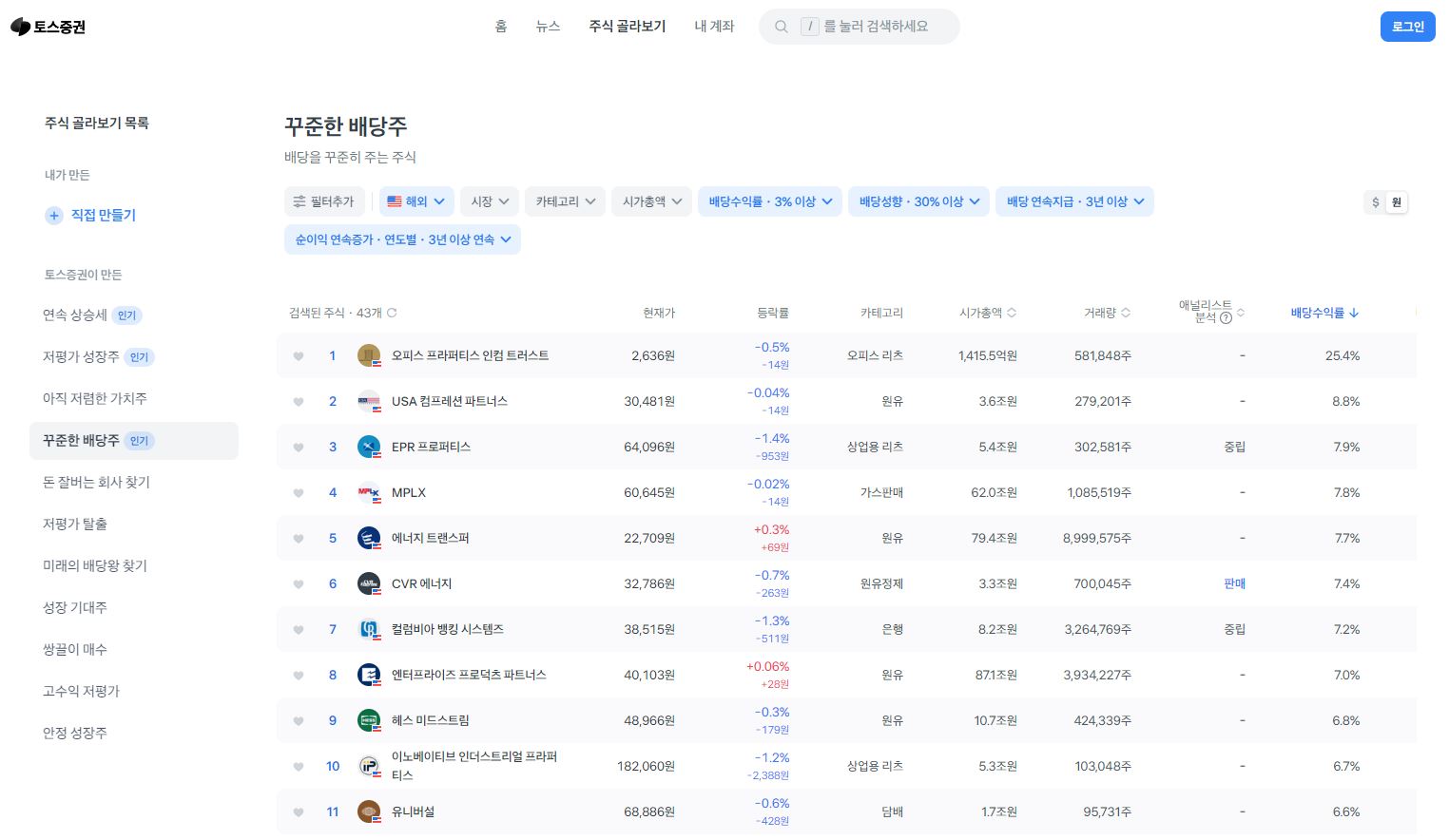Click the search magnifier icon
The image size is (1449, 840).
(x=782, y=27)
